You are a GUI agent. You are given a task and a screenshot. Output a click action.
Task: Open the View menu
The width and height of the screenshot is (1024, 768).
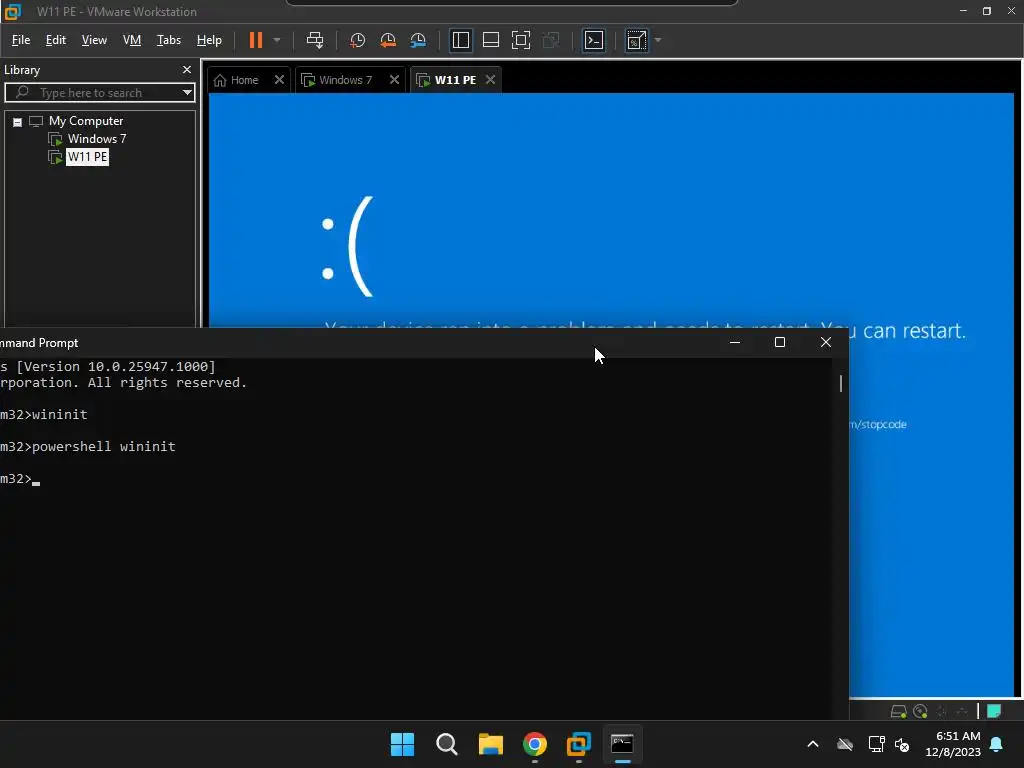94,40
